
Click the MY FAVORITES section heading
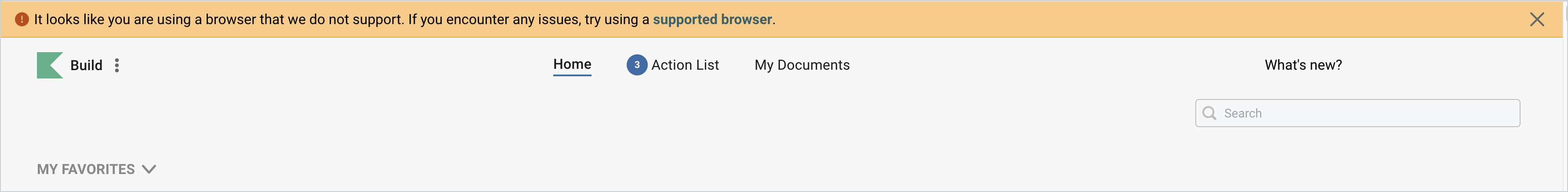coord(86,170)
